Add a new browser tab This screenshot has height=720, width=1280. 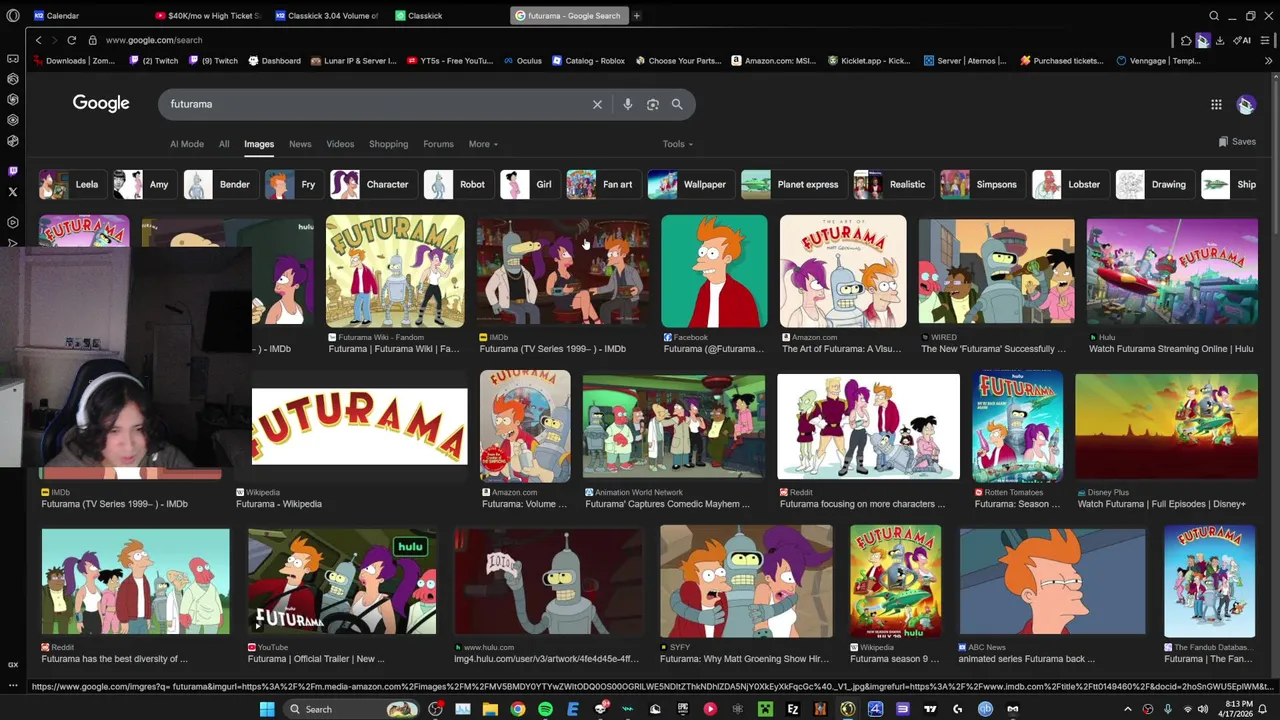coord(636,16)
